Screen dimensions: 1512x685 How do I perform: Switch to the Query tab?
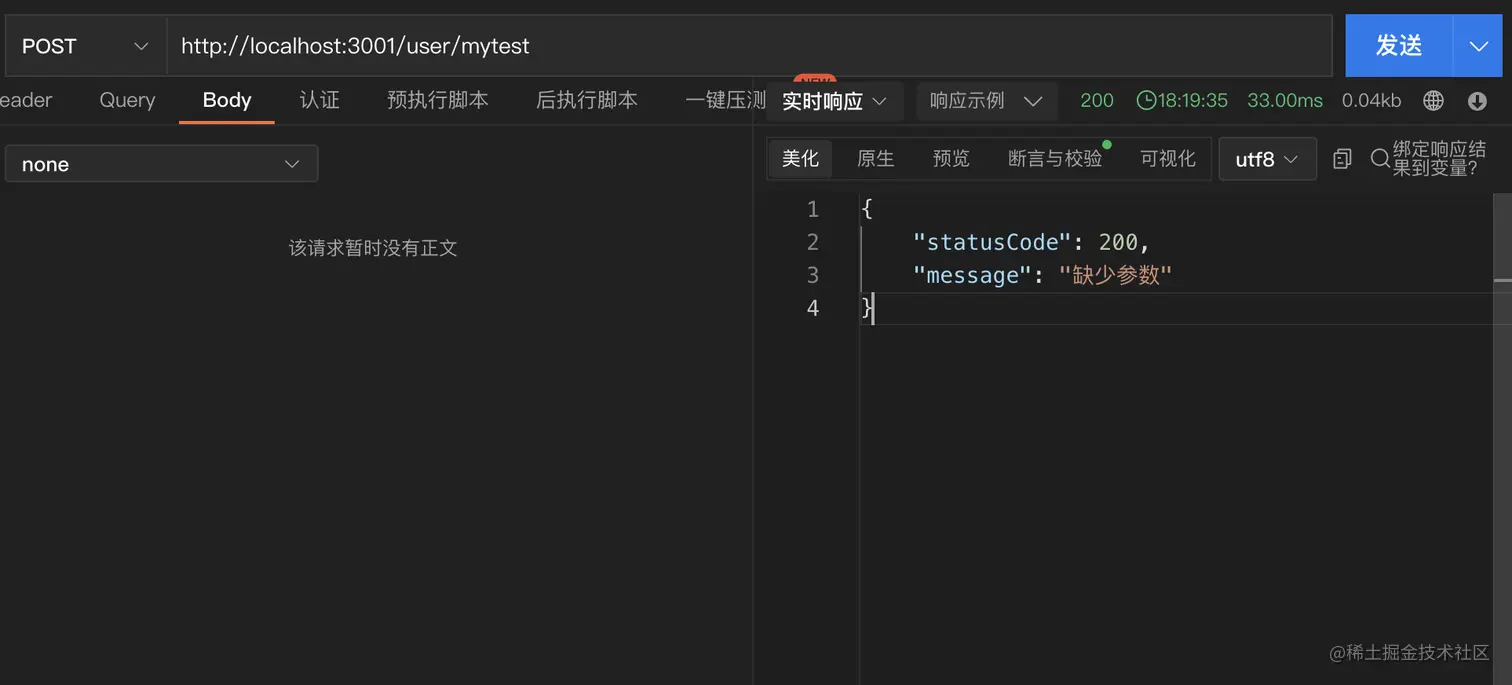(x=127, y=100)
